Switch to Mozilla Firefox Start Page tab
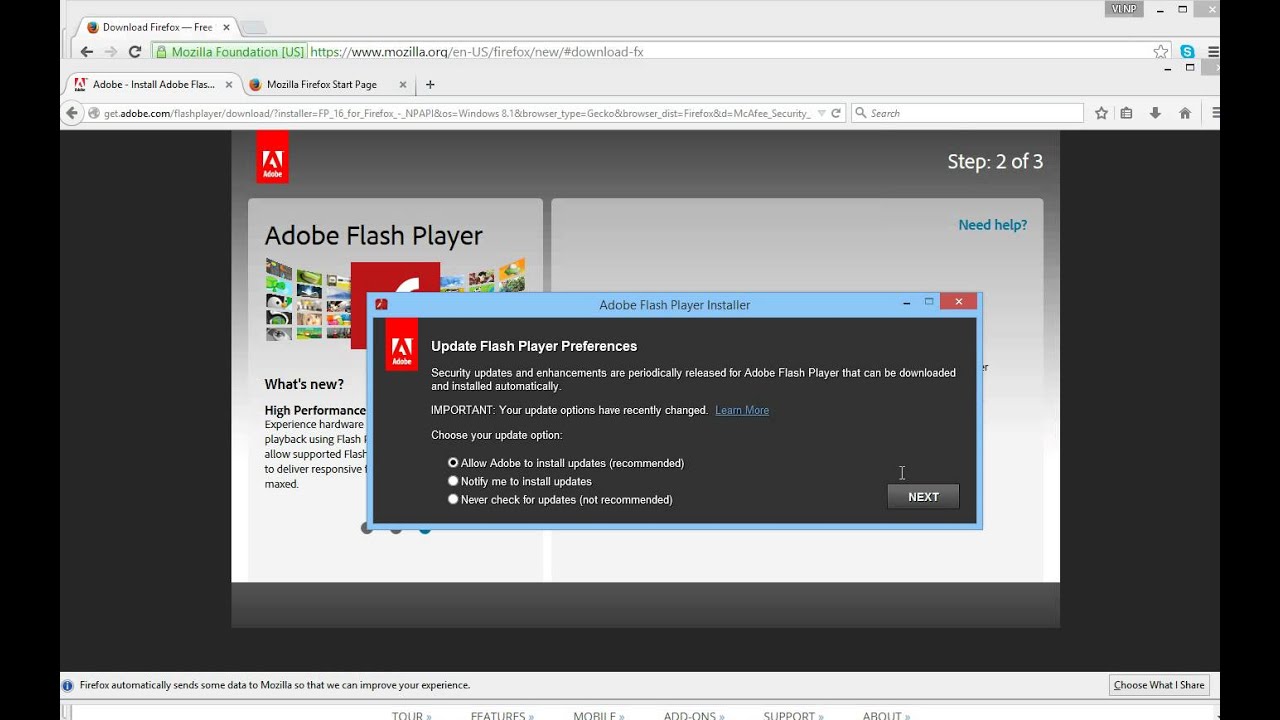Viewport: 1280px width, 720px height. pos(322,85)
